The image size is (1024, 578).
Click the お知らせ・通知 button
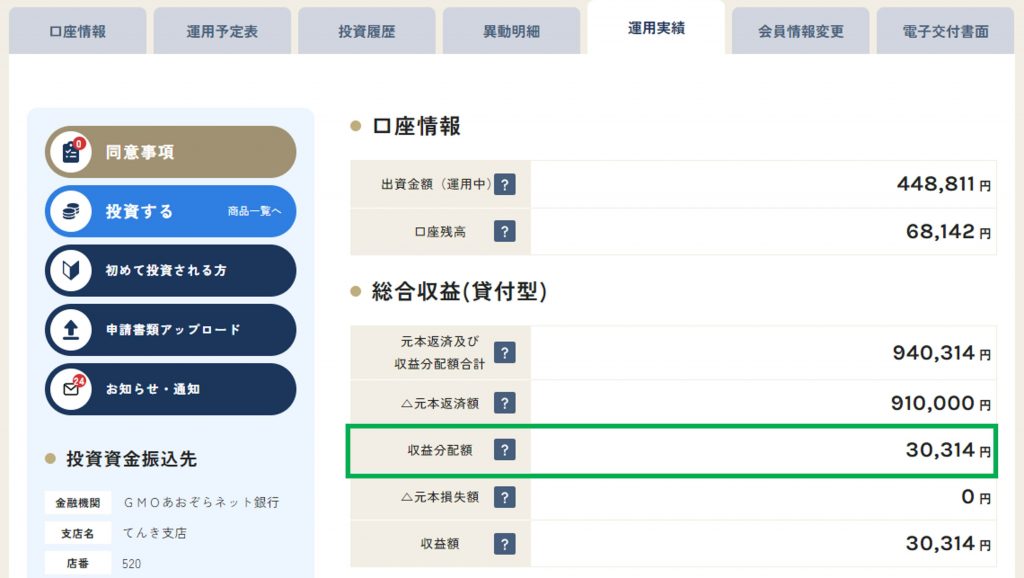click(x=170, y=389)
